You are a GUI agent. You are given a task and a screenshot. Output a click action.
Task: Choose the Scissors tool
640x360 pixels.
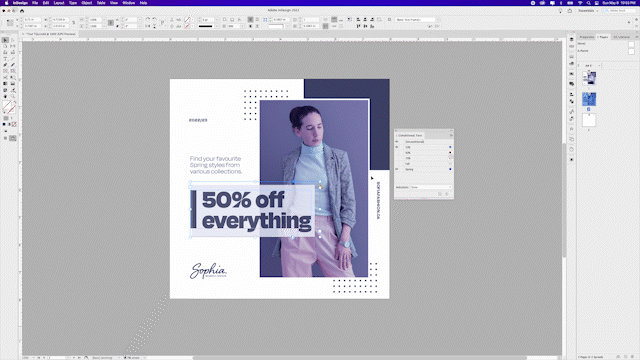click(x=5, y=77)
